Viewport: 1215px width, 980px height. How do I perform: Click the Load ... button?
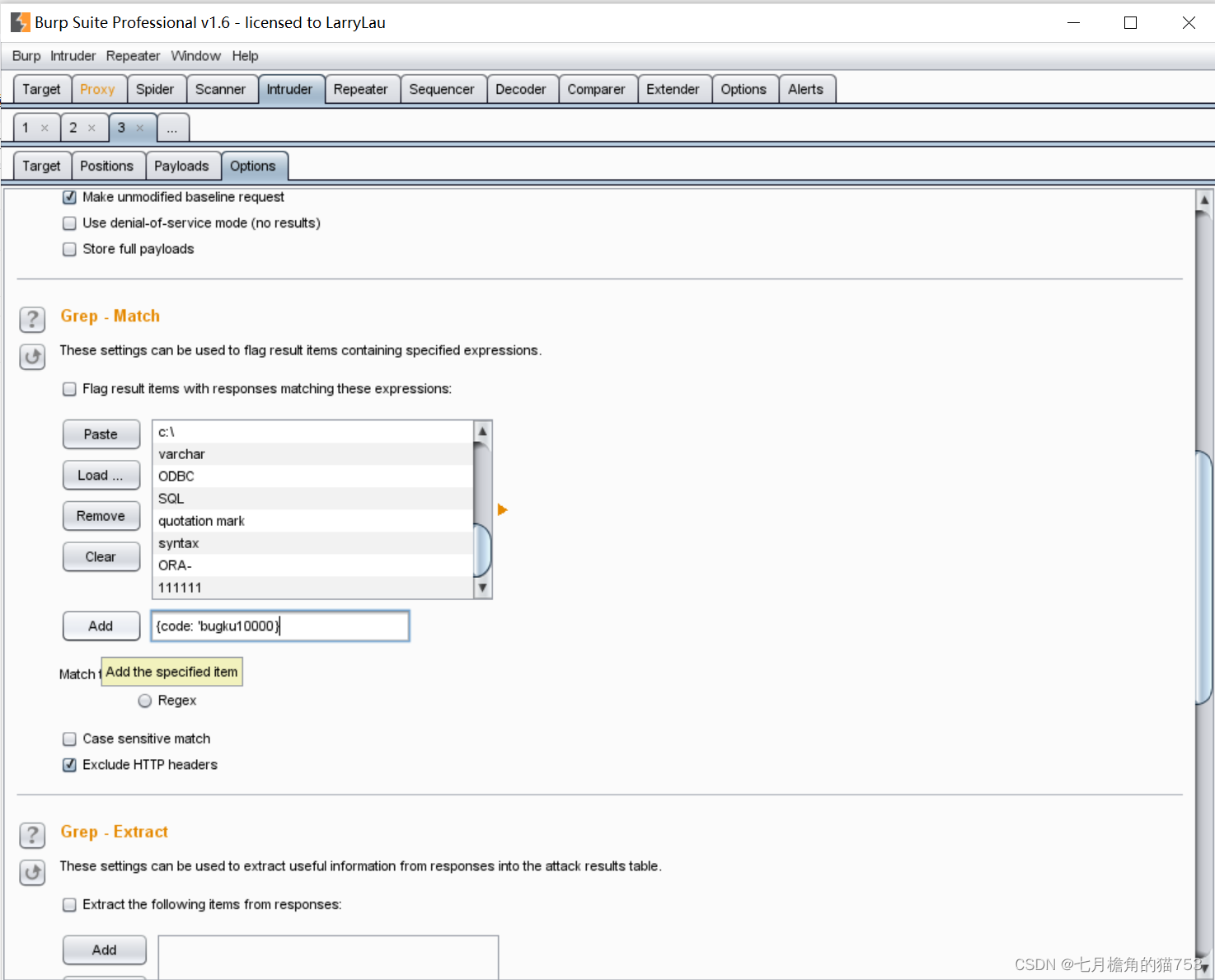pos(101,475)
